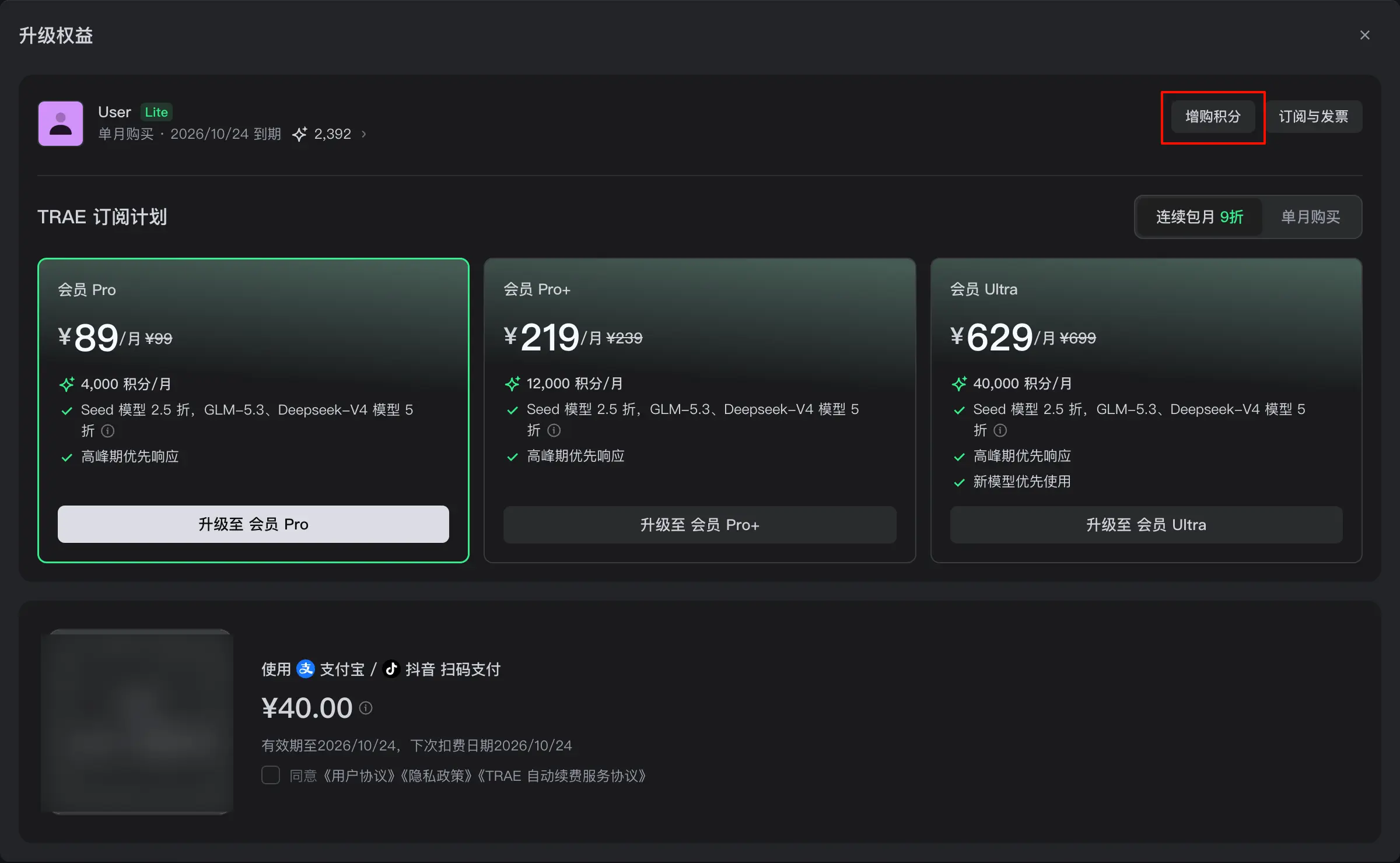
Task: Click the ¥89 monthly price
Action: click(99, 338)
